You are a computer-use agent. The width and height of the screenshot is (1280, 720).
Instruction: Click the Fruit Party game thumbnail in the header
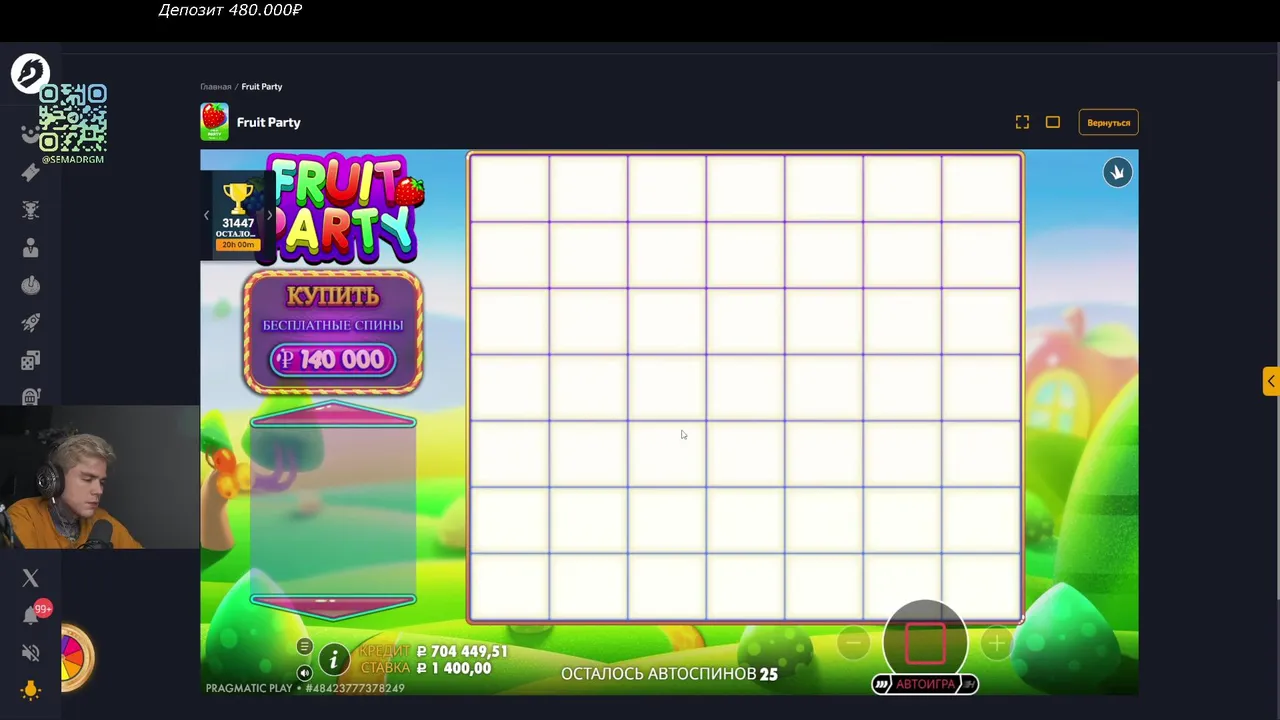[x=214, y=122]
